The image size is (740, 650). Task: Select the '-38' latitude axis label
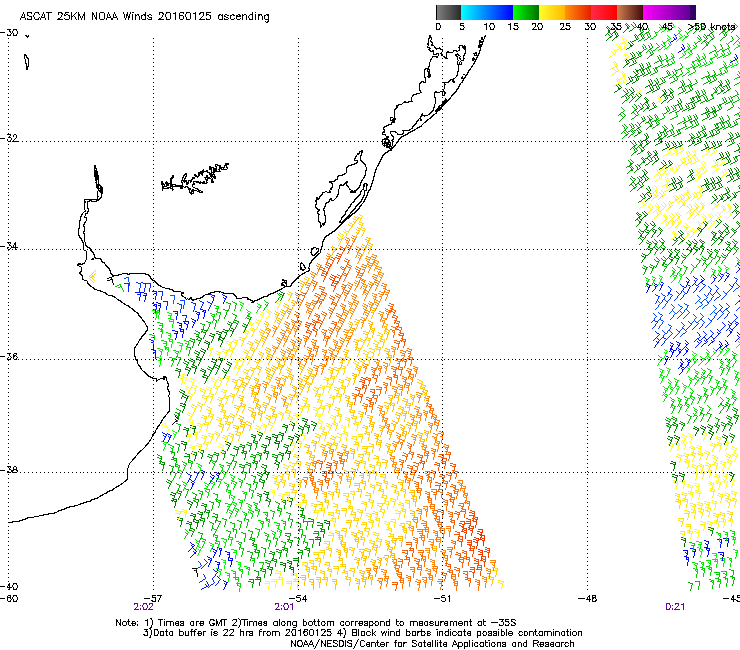pos(9,470)
